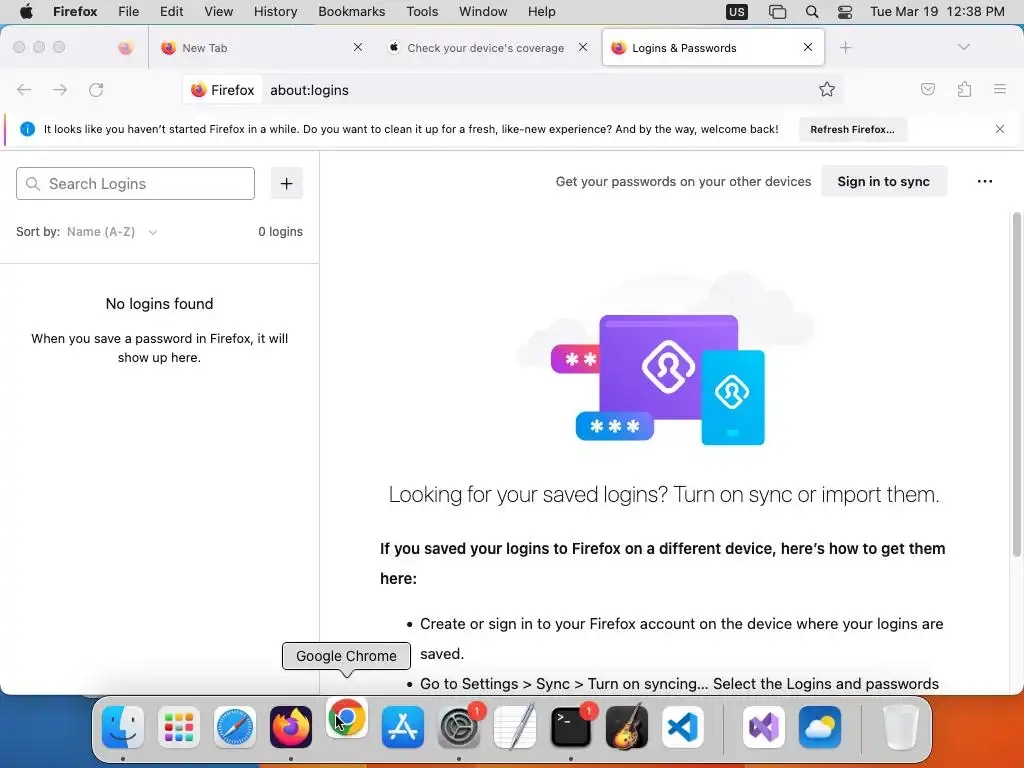The height and width of the screenshot is (768, 1024).
Task: Open the Extensions puzzle icon
Action: coord(964,89)
